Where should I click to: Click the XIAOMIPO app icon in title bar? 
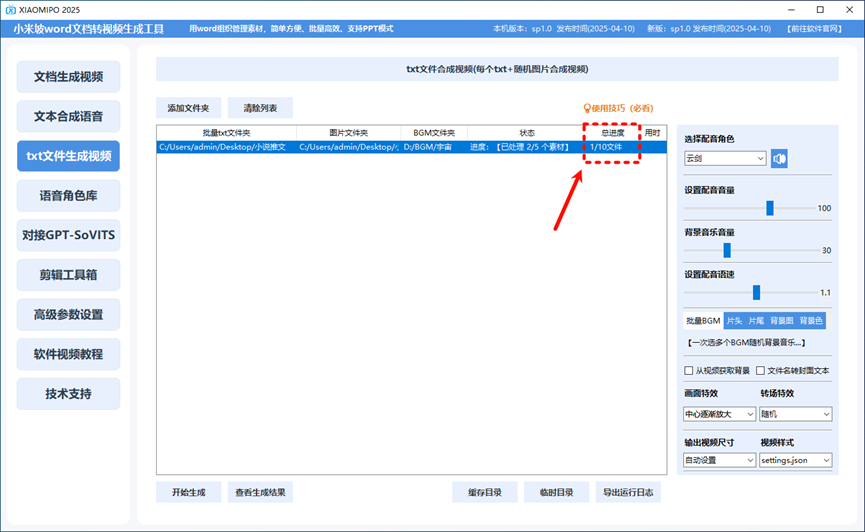point(10,10)
